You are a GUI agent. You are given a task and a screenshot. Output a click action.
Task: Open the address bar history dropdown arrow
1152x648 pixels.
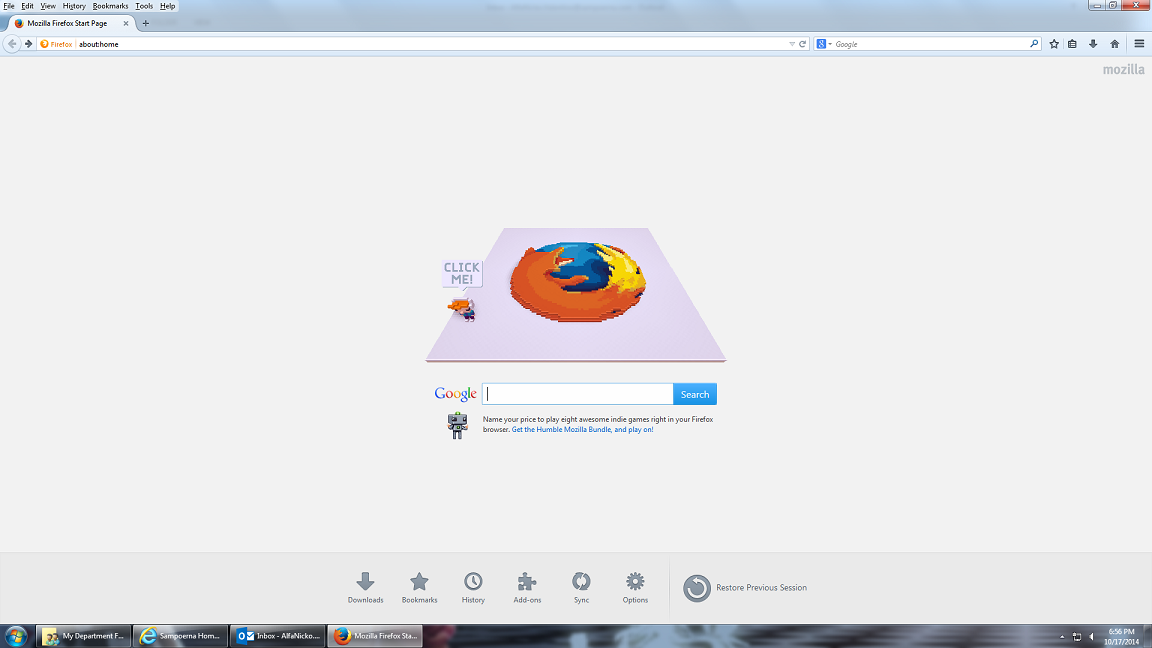click(792, 44)
